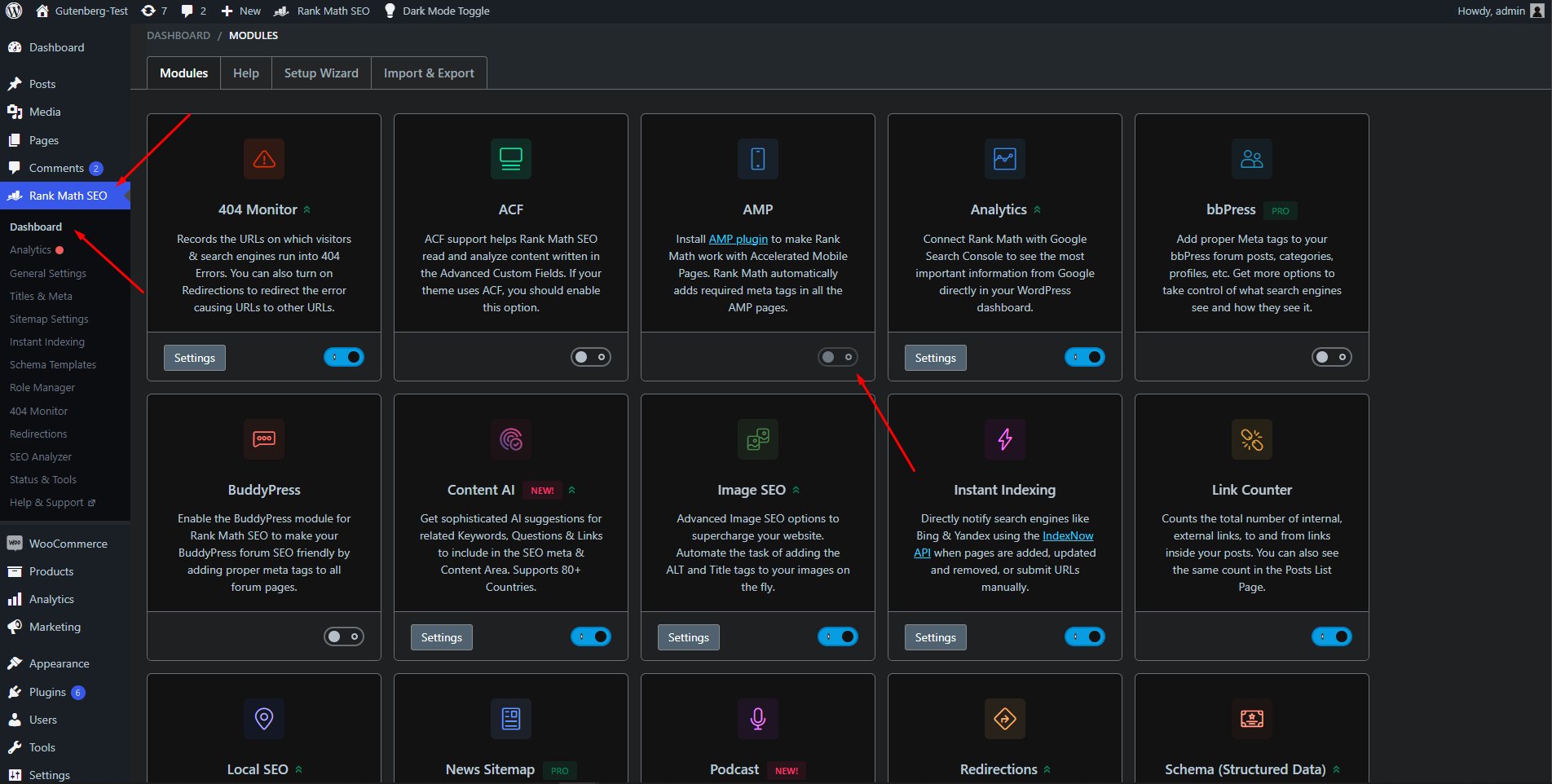Turn off the Link Counter toggle

tap(1331, 636)
